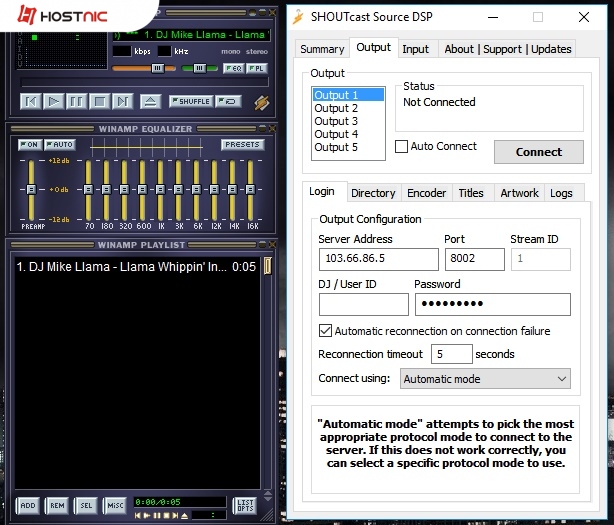Click the Connect button
This screenshot has height=525, width=614.
point(538,152)
